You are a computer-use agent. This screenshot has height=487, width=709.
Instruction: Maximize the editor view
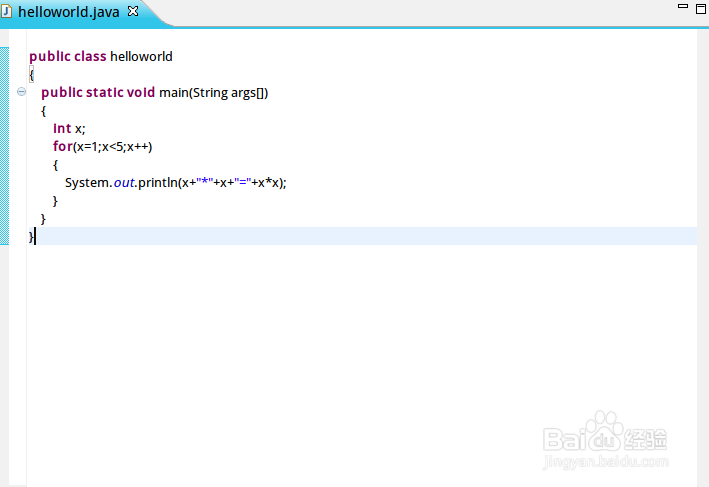[x=701, y=8]
